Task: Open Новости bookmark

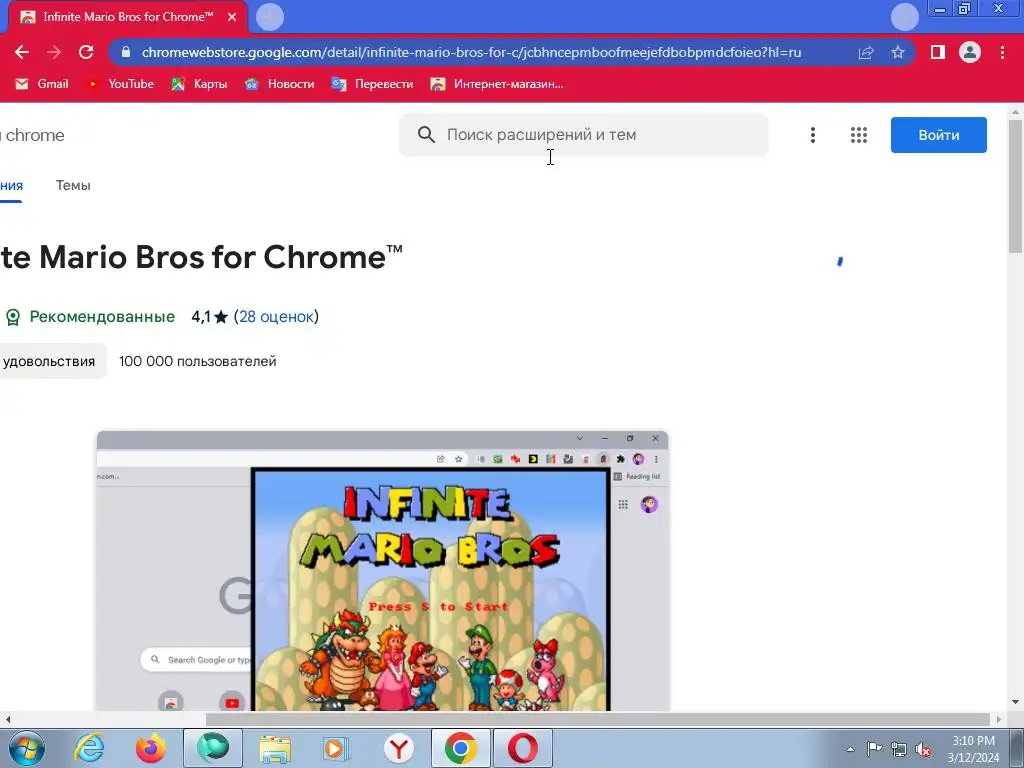Action: (x=280, y=84)
